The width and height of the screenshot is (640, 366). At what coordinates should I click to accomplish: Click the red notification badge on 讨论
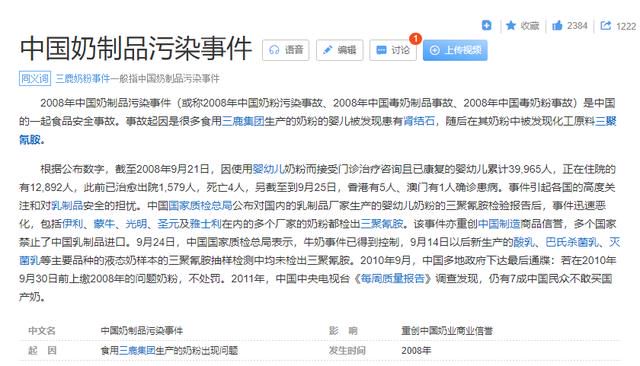coord(415,39)
